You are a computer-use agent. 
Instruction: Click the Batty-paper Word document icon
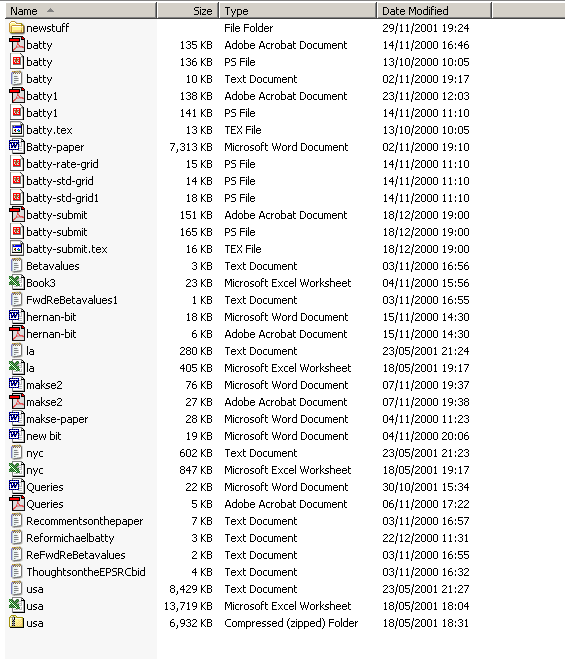(16, 147)
